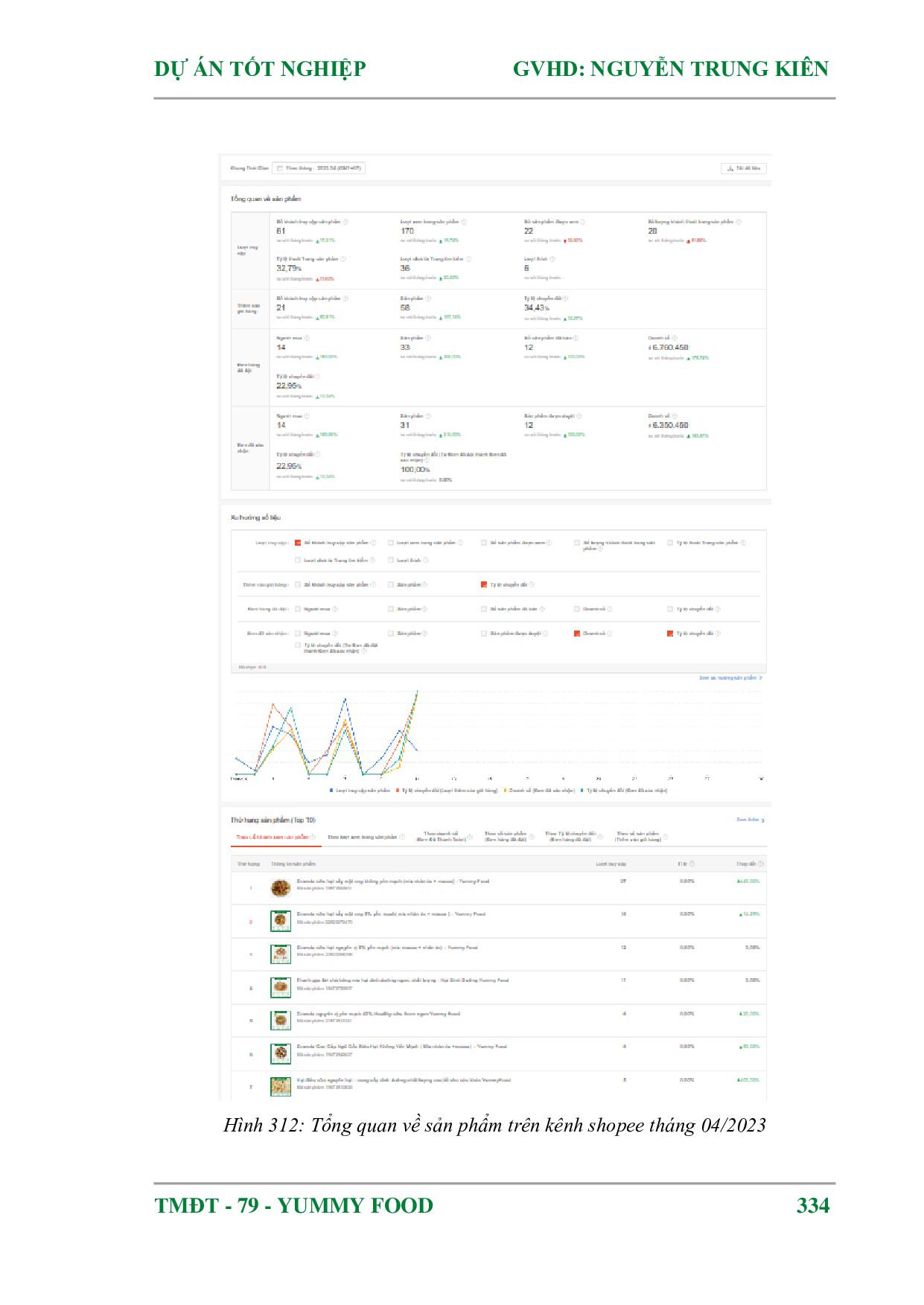Open help icon for bounce visitor count 20
The image size is (924, 1305).
(739, 222)
